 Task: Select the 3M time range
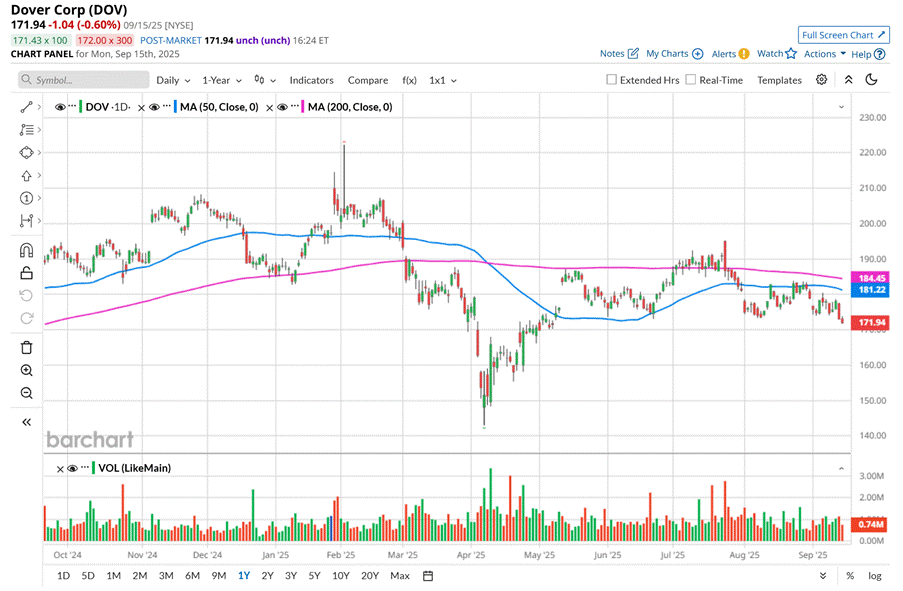point(166,575)
